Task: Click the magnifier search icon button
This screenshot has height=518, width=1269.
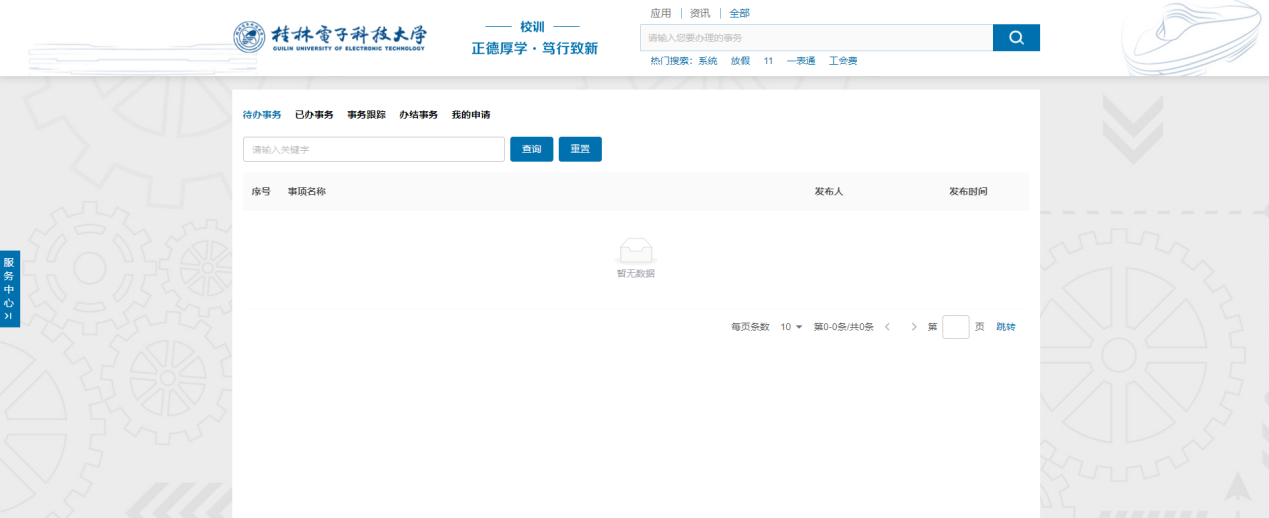Action: click(1016, 38)
